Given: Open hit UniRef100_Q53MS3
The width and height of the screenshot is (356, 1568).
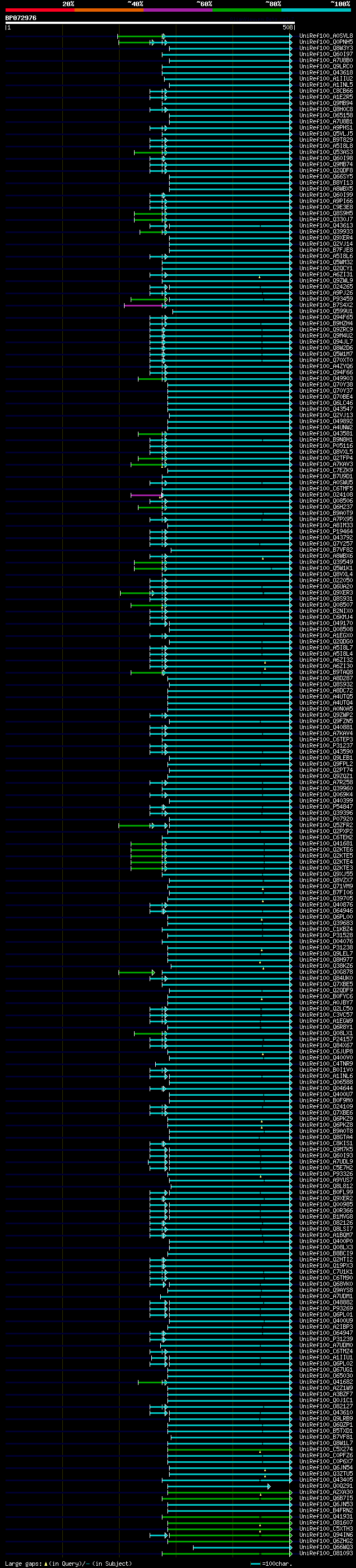Looking at the screenshot, I should tap(326, 152).
